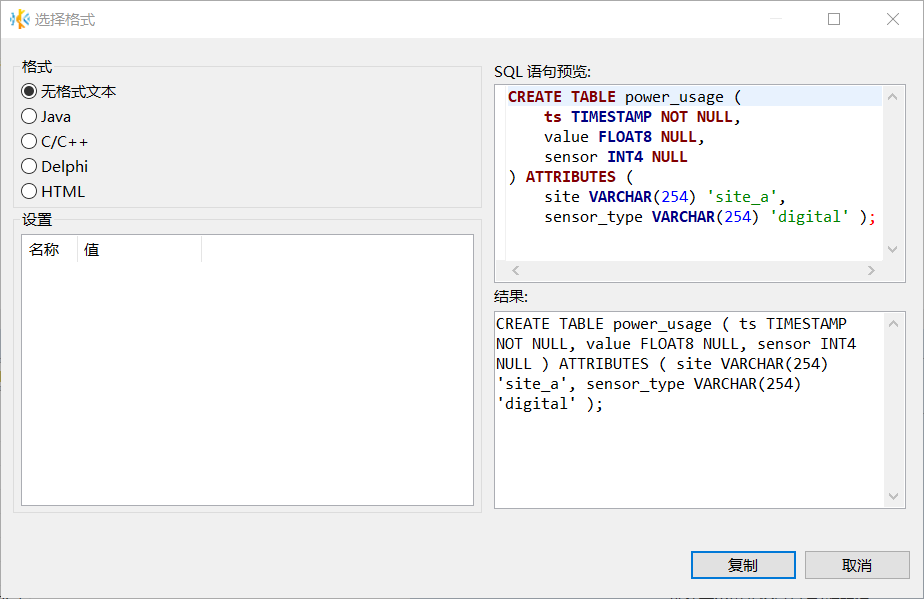This screenshot has width=924, height=599.
Task: Choose the Java format radio button
Action: pyautogui.click(x=29, y=116)
